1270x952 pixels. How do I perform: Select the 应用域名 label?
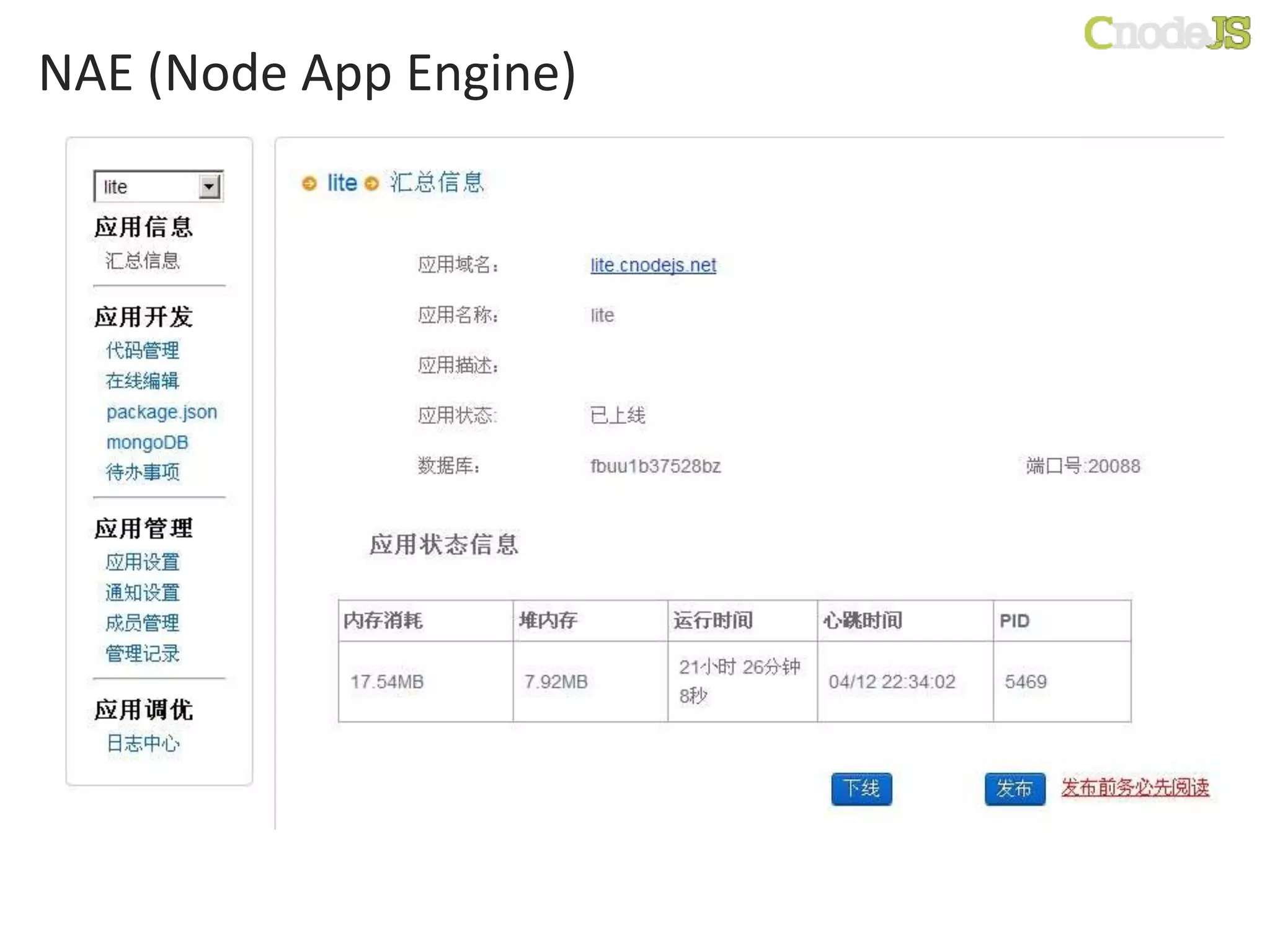click(458, 265)
